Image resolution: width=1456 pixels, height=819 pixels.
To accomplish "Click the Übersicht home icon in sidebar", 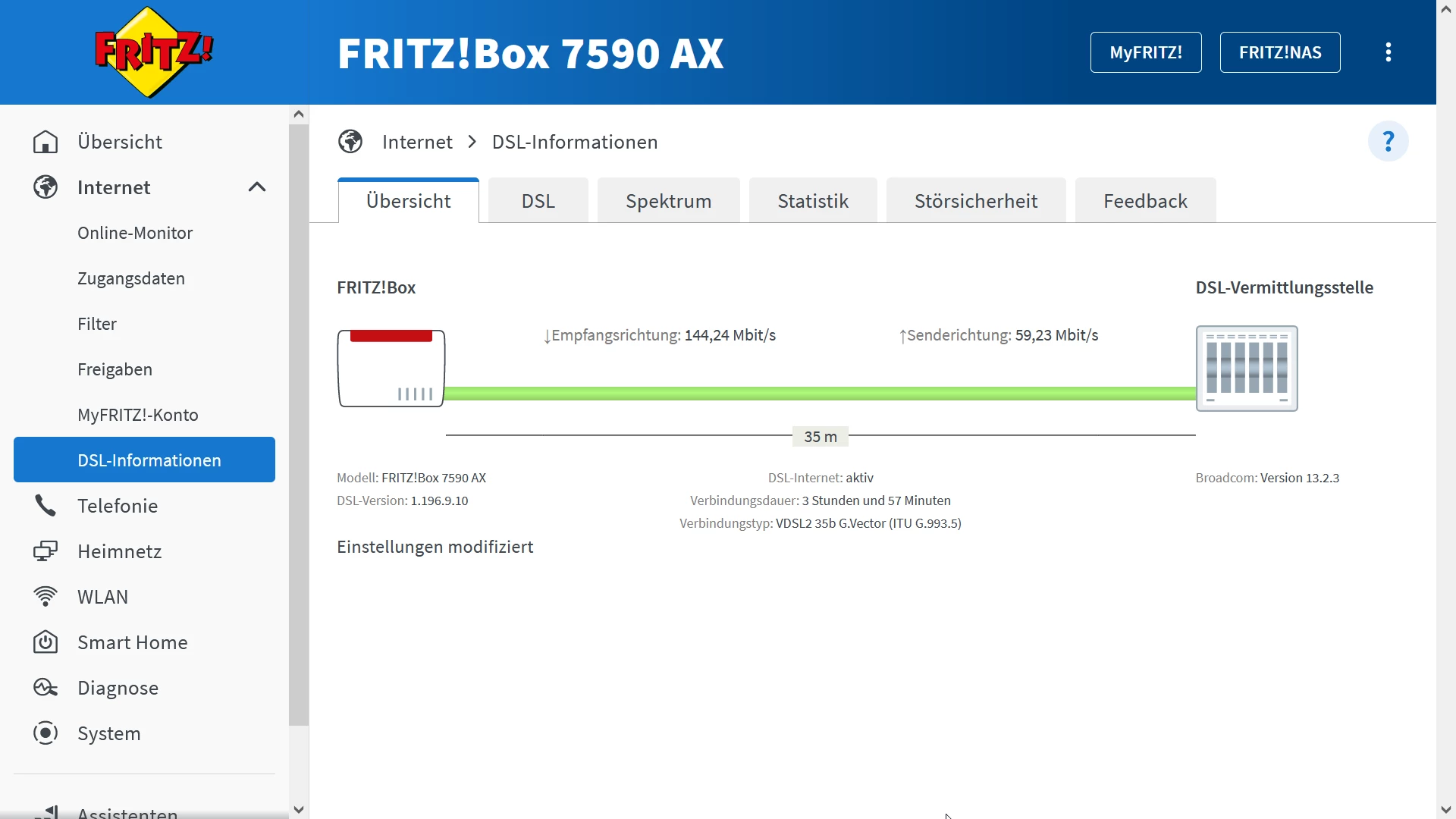I will [45, 142].
